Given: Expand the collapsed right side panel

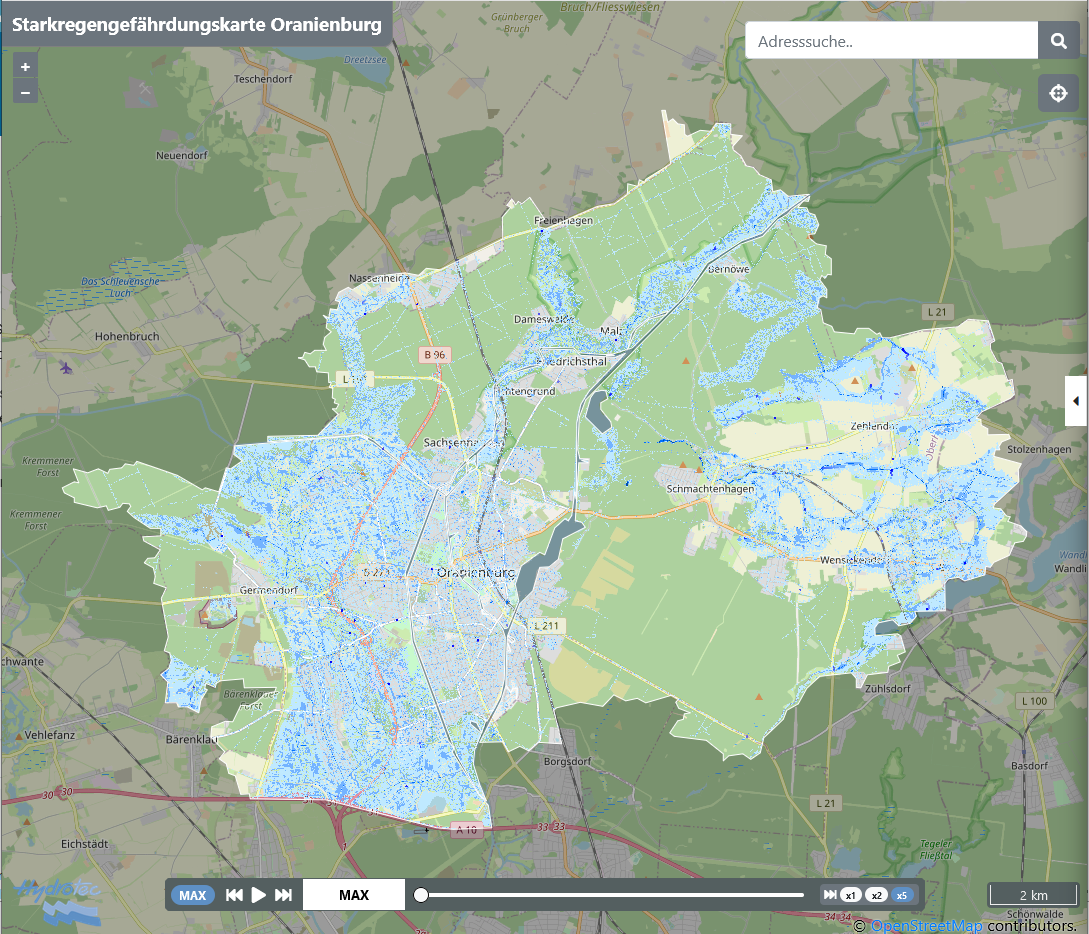Looking at the screenshot, I should [1076, 401].
